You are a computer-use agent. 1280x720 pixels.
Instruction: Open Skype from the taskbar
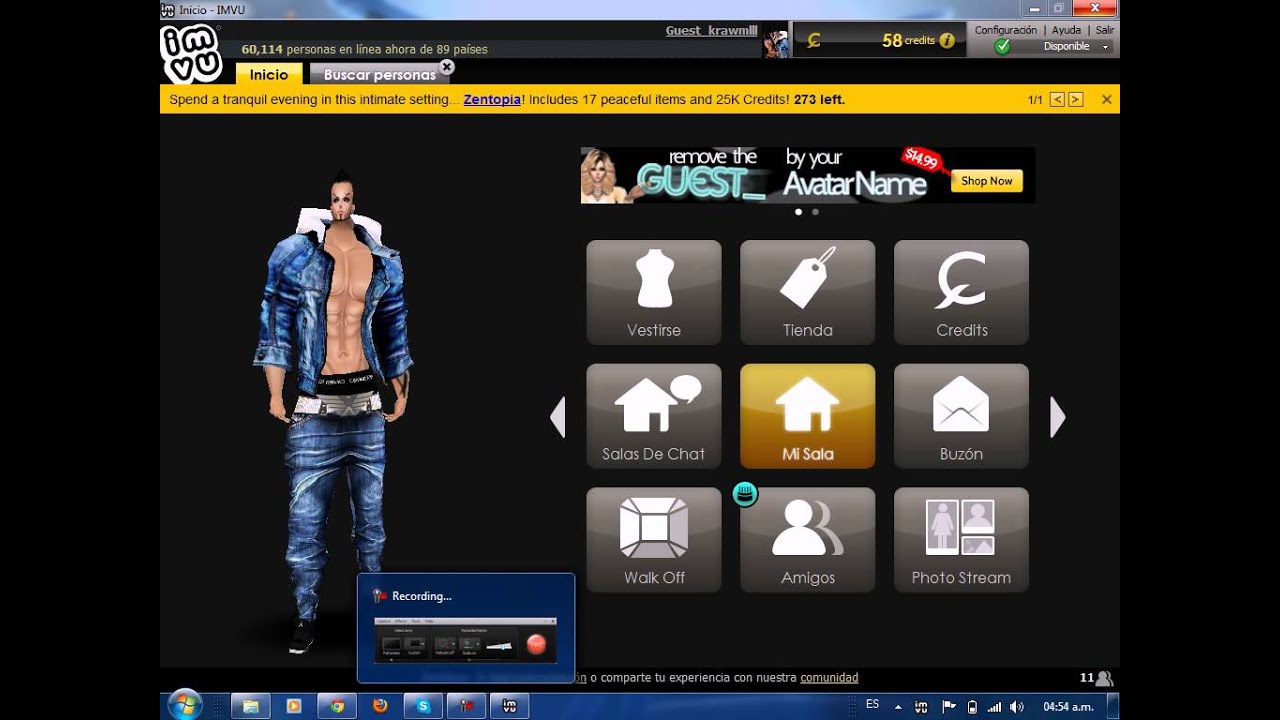423,705
